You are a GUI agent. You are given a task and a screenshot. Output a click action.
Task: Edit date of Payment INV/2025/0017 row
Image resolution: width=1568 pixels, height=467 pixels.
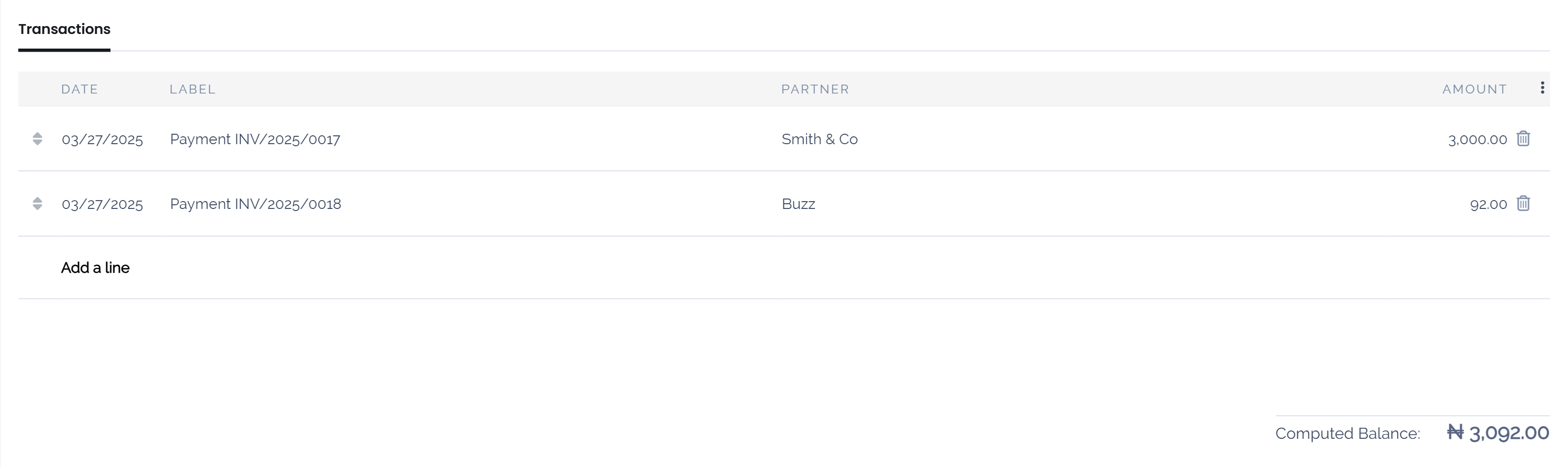(102, 139)
